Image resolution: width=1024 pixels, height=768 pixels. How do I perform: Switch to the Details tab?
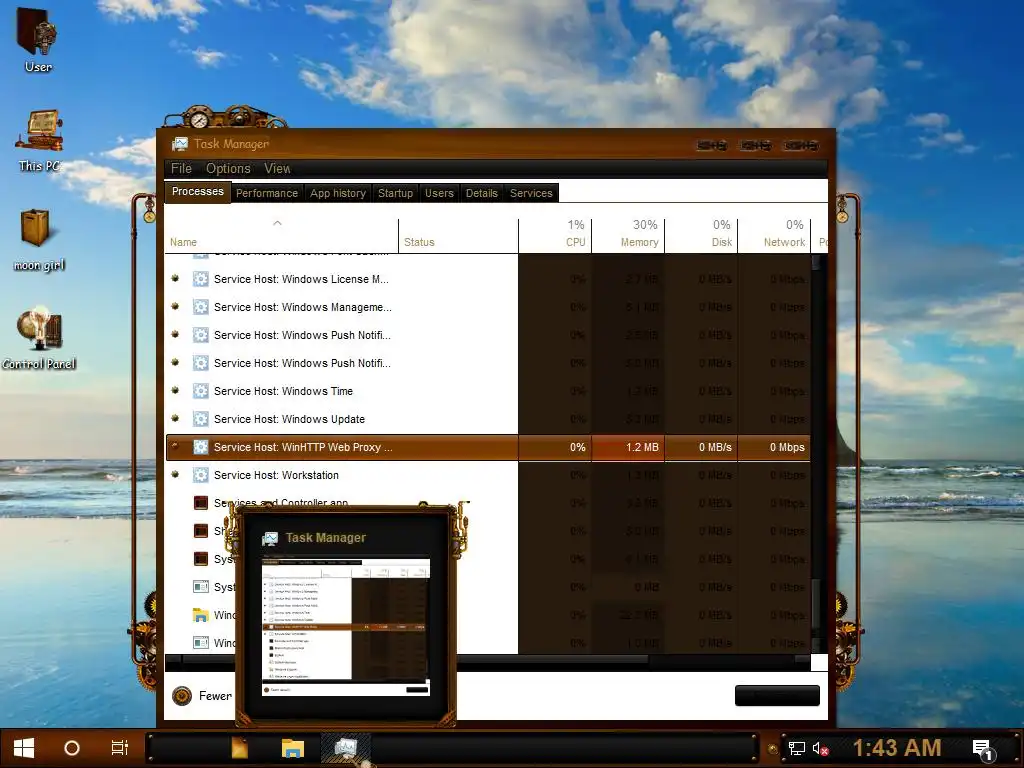coord(481,193)
